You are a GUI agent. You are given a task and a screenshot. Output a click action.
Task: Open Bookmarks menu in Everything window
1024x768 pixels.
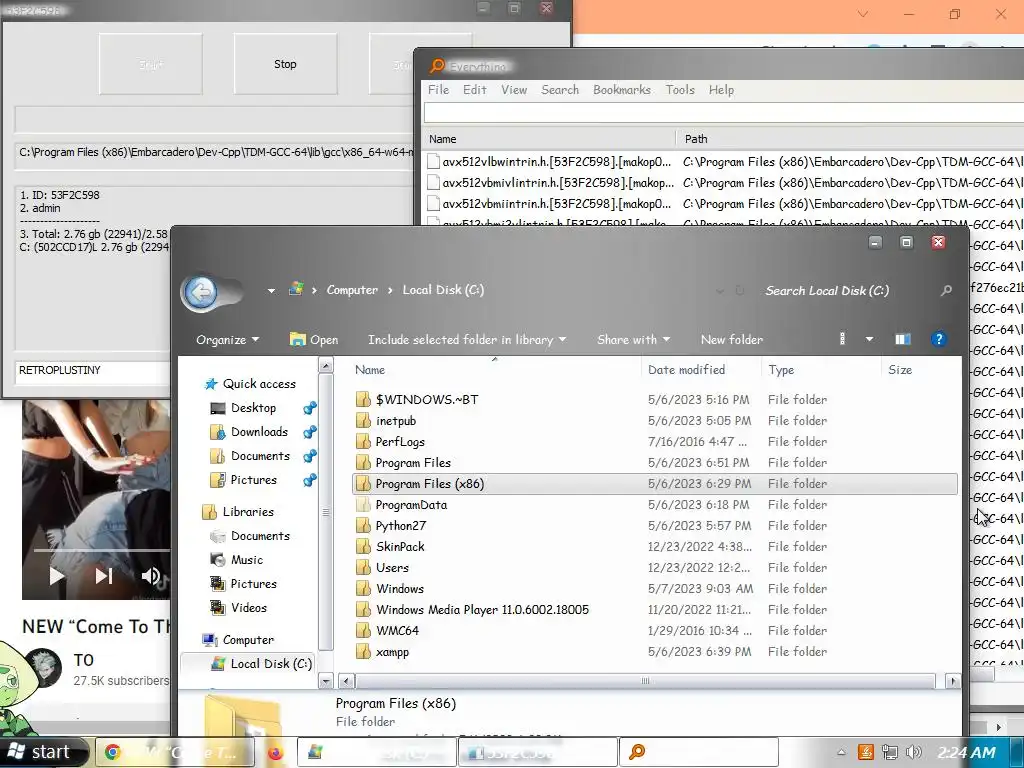(x=622, y=89)
